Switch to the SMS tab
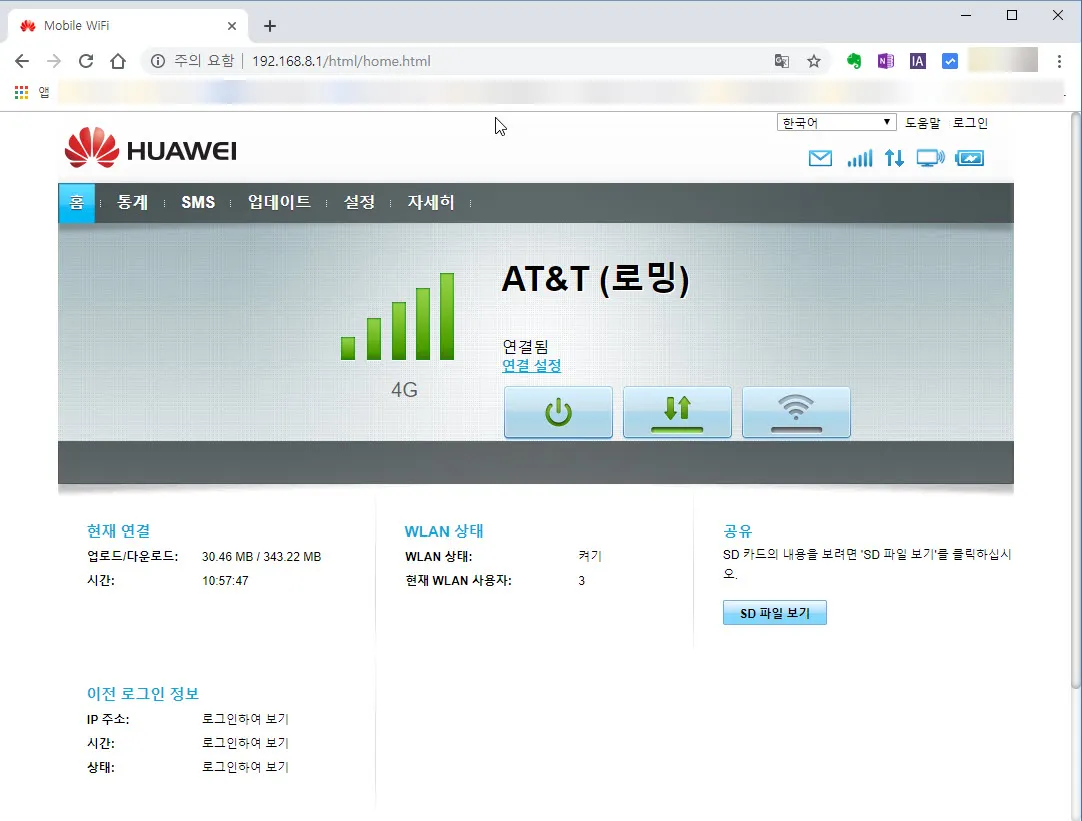The image size is (1082, 821). pyautogui.click(x=197, y=202)
